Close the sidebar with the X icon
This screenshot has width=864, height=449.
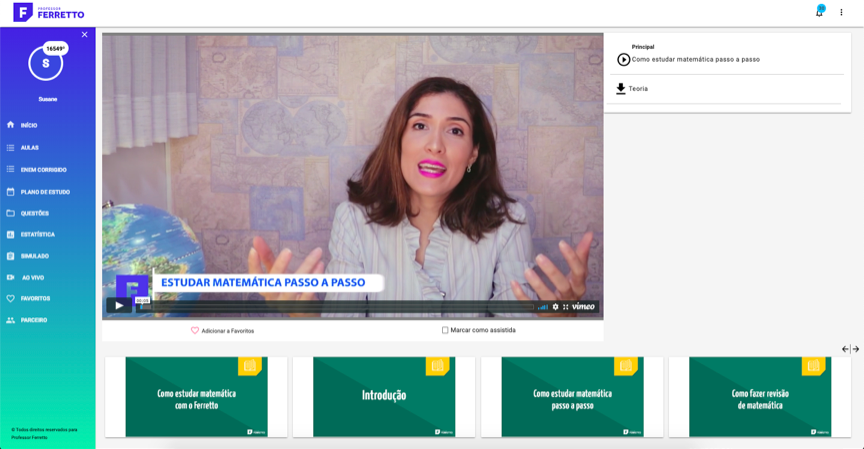(84, 35)
